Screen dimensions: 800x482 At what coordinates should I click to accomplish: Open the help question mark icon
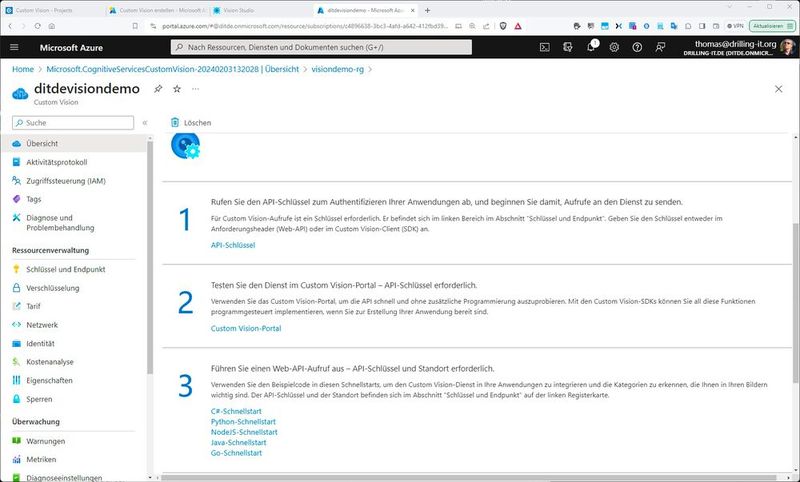click(637, 47)
